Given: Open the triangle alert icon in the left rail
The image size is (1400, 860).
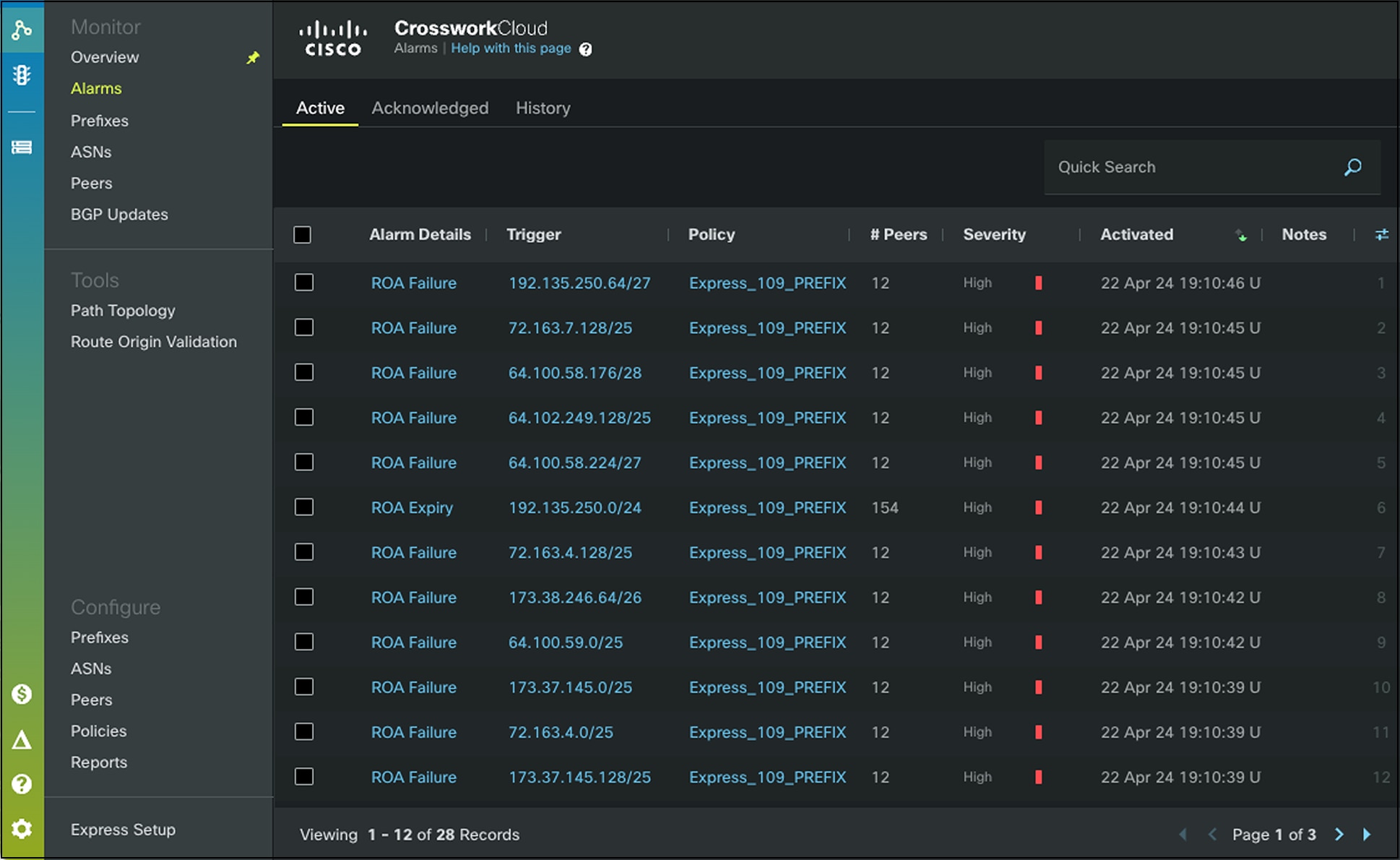Looking at the screenshot, I should 22,740.
